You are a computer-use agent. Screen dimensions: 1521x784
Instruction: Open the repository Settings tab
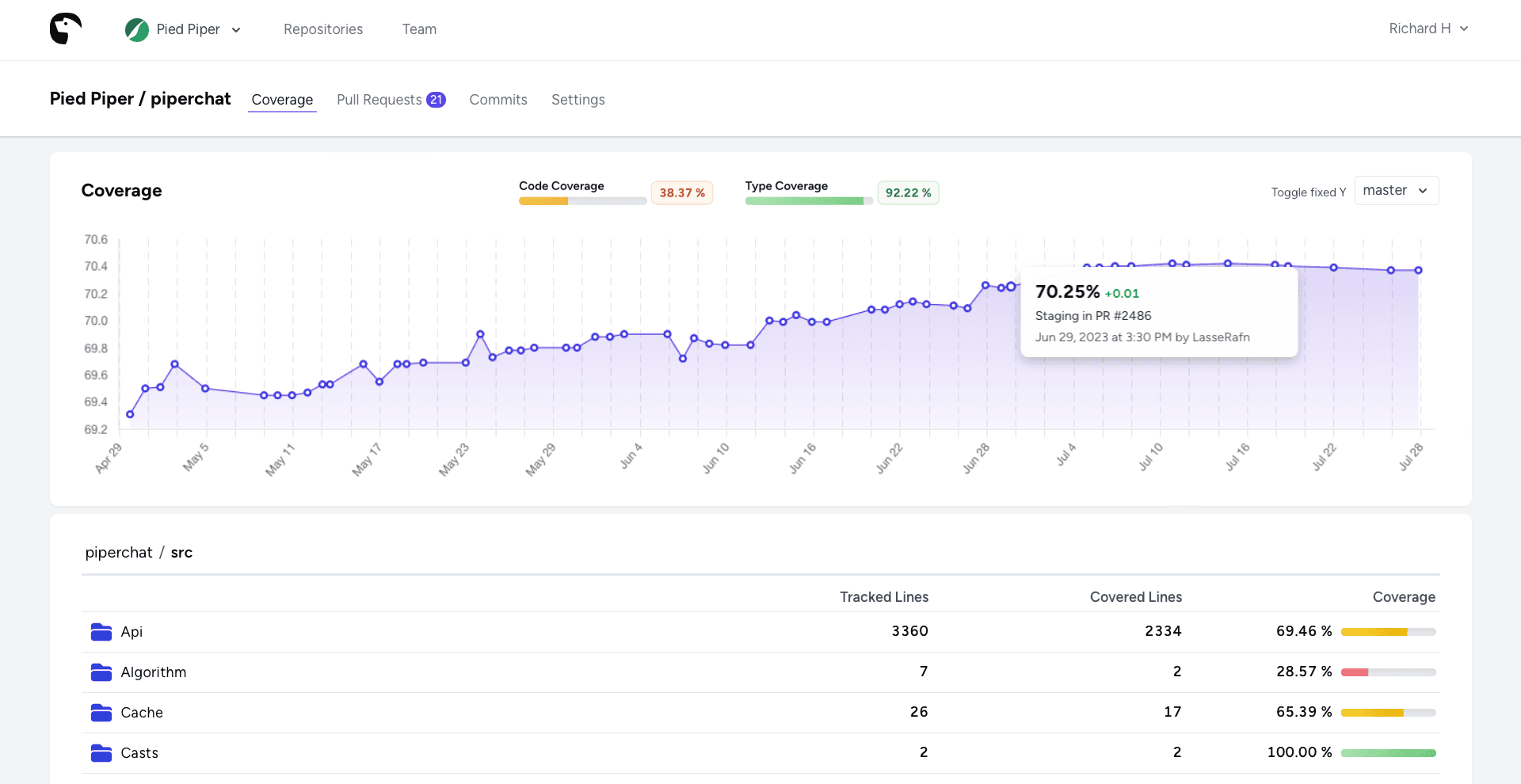pyautogui.click(x=578, y=99)
